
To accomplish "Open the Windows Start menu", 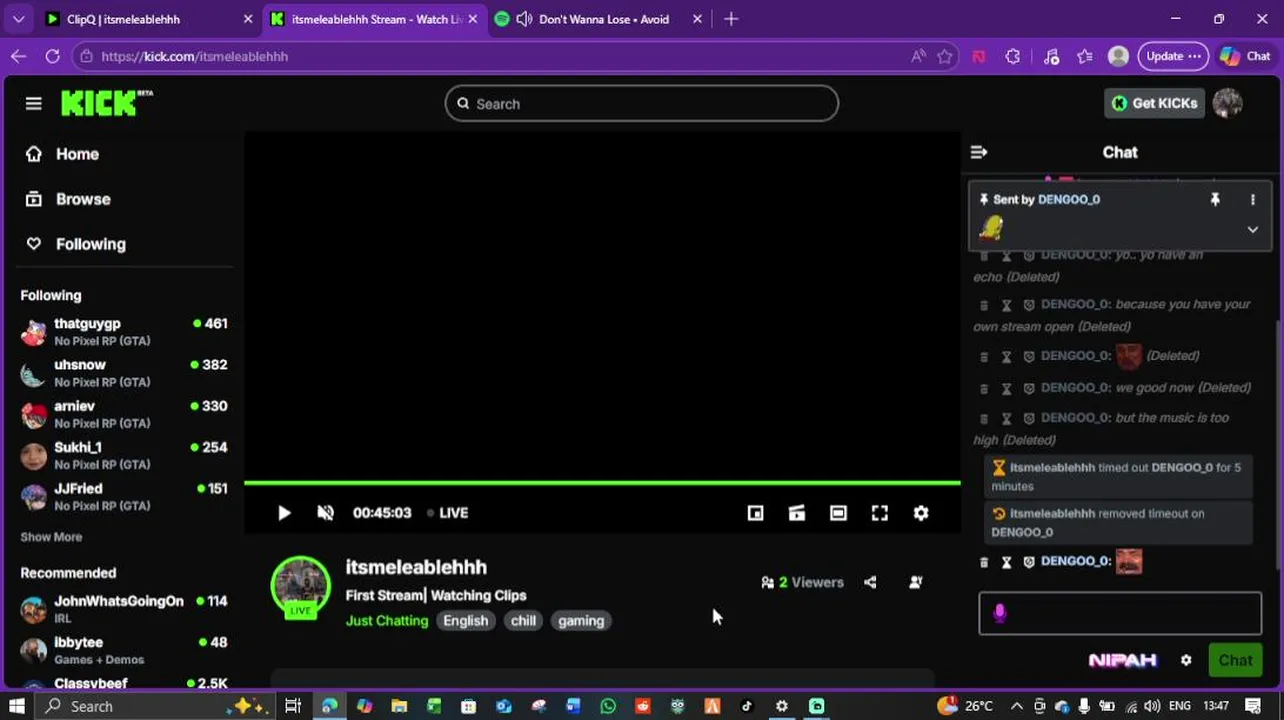I will pos(17,706).
